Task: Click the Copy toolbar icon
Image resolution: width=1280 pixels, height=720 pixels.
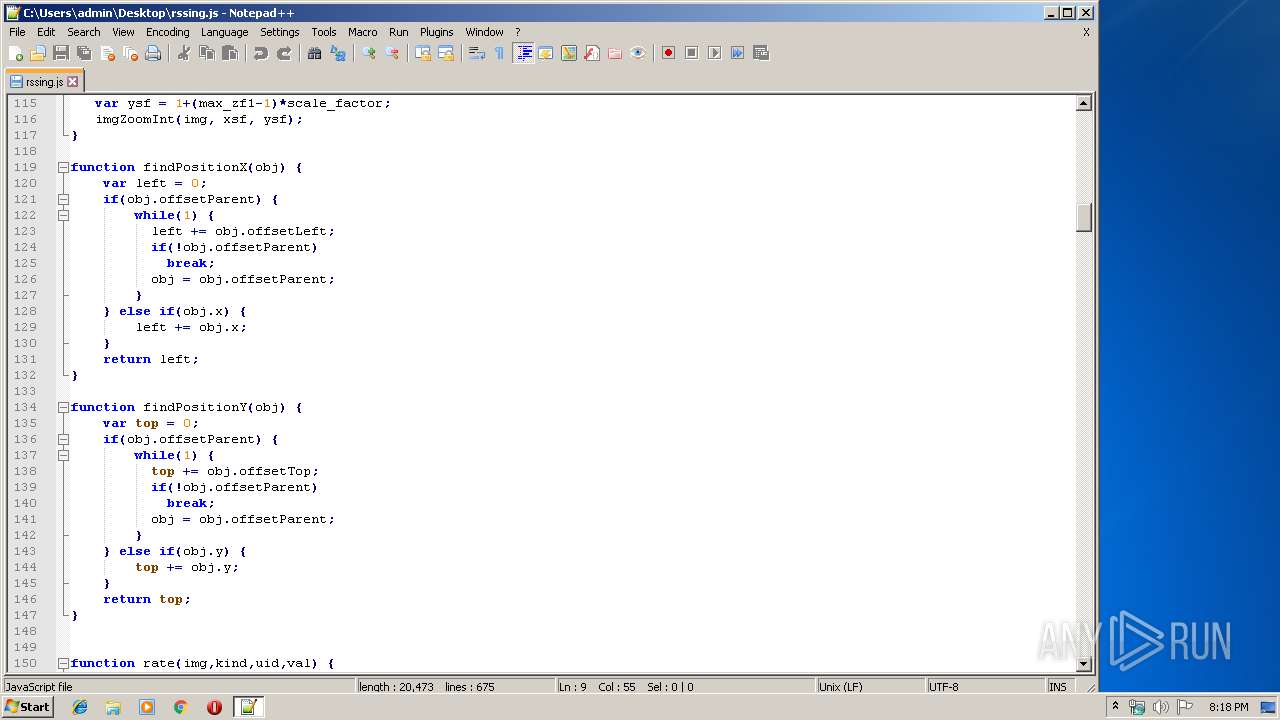Action: [207, 53]
